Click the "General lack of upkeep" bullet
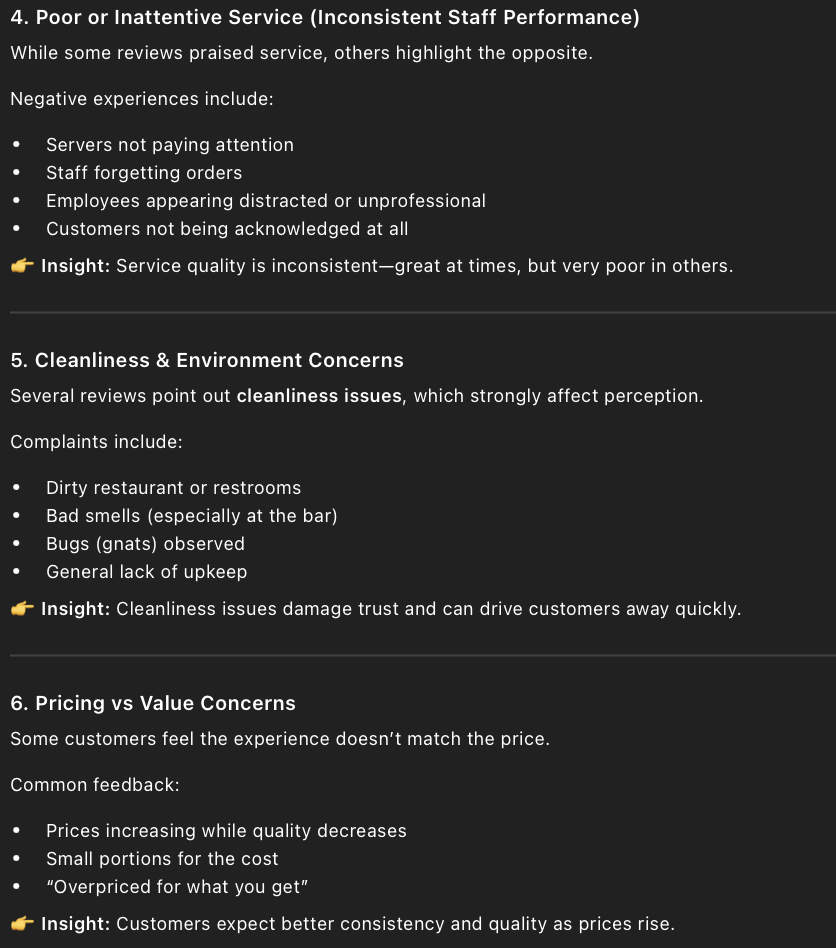The image size is (836, 948). pos(146,572)
